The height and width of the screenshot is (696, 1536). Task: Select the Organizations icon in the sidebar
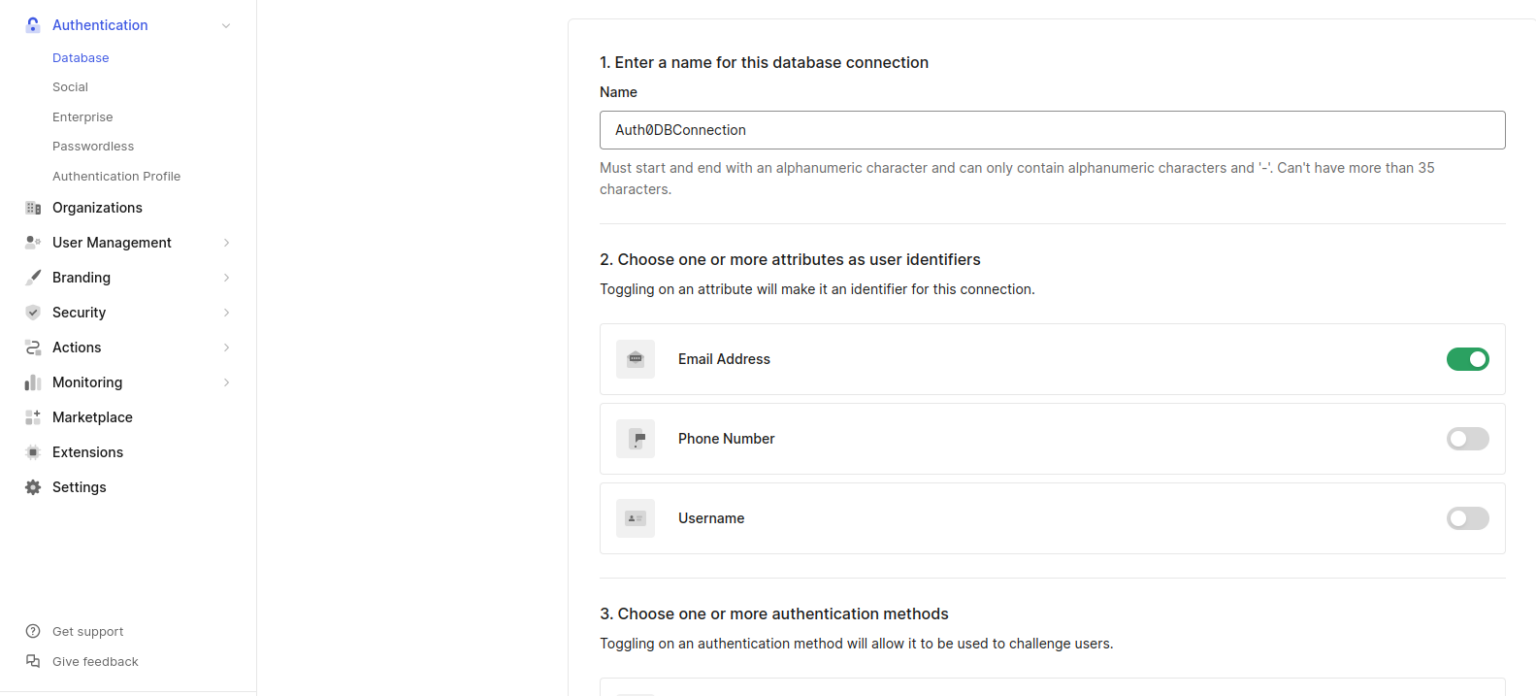[33, 207]
